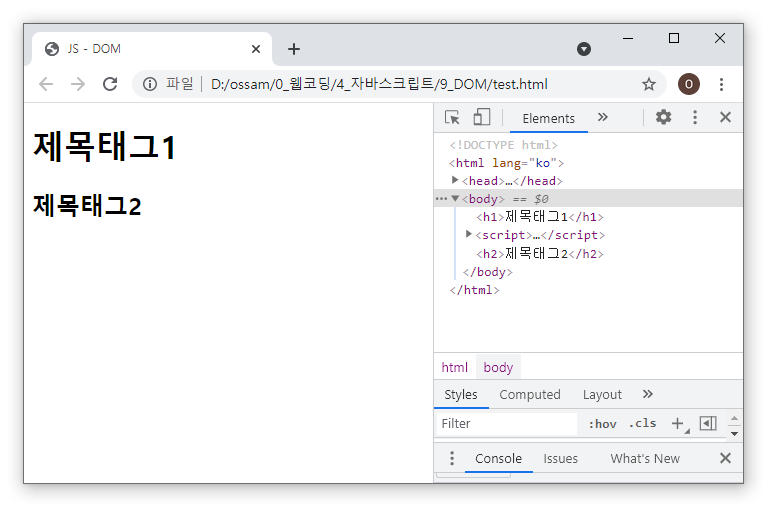
Task: Switch to the Styles tab
Action: click(461, 394)
